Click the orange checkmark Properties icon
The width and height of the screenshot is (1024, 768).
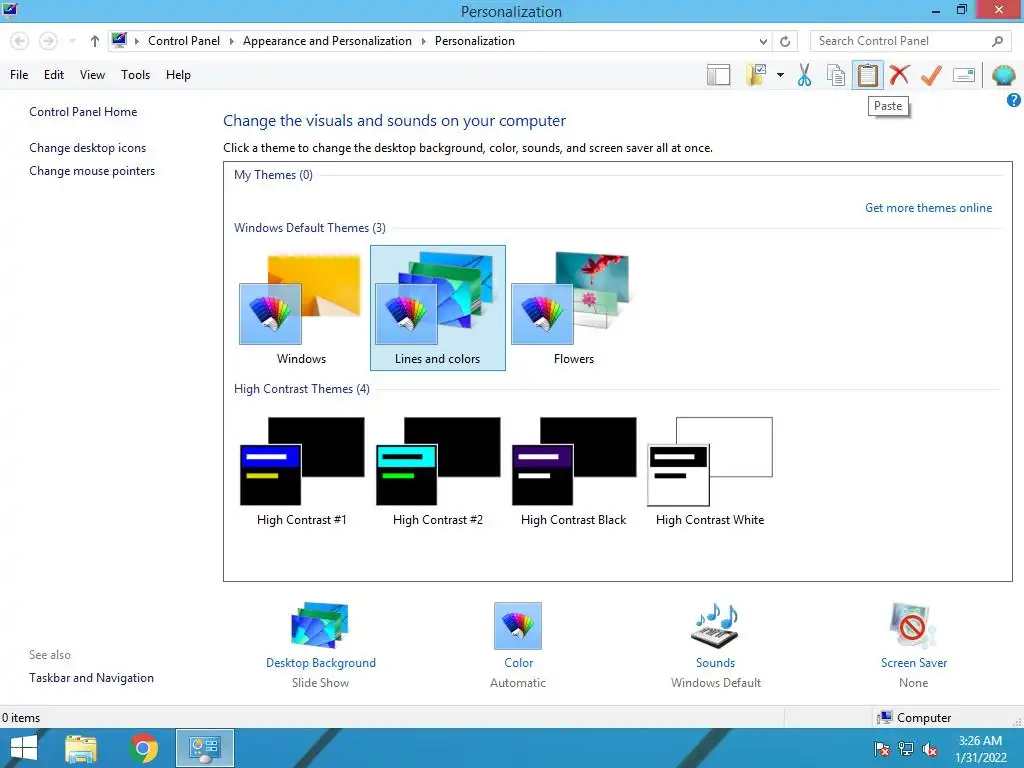tap(931, 75)
